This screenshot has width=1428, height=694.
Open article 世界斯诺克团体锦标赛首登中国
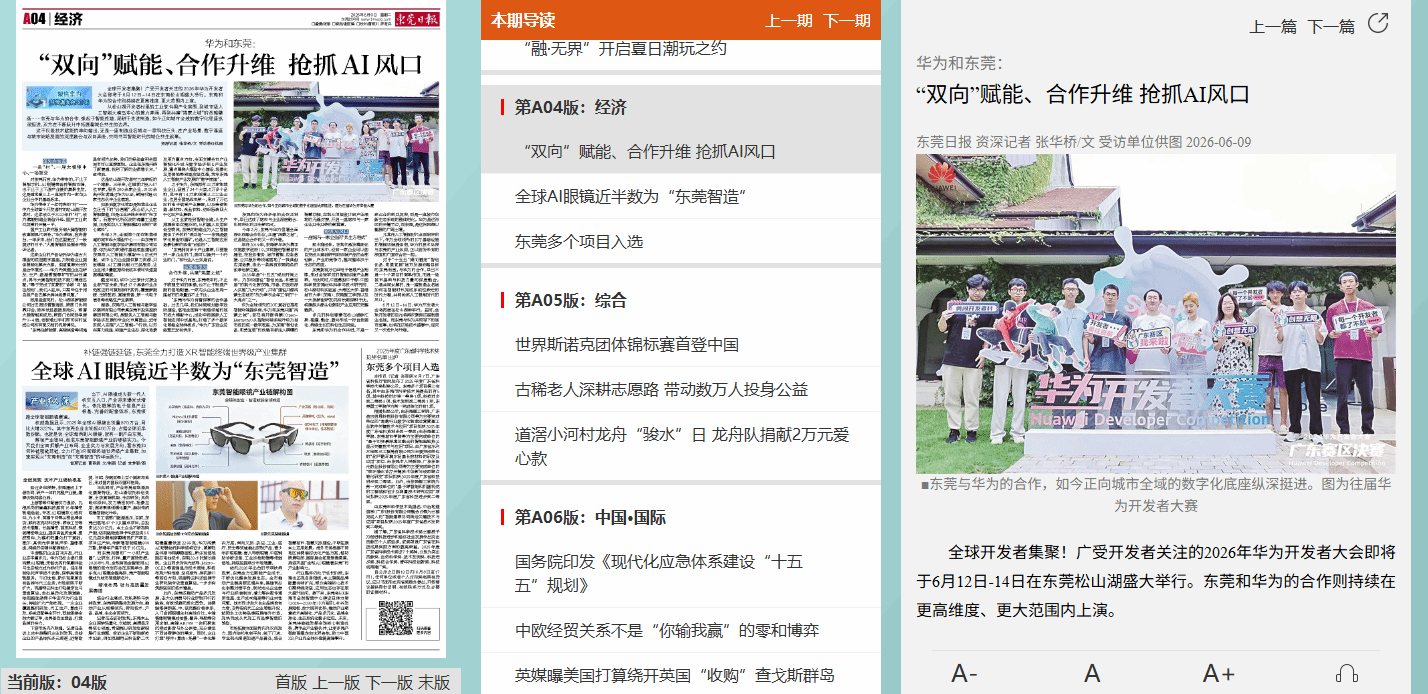click(x=627, y=345)
